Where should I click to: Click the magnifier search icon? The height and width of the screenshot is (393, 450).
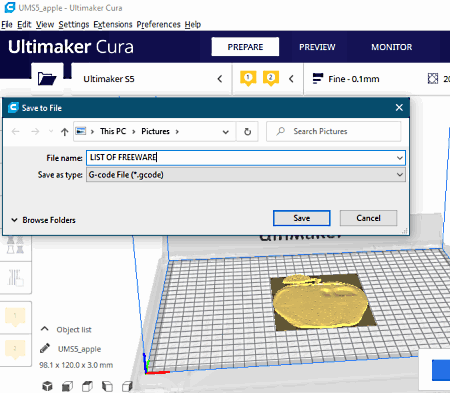(281, 131)
